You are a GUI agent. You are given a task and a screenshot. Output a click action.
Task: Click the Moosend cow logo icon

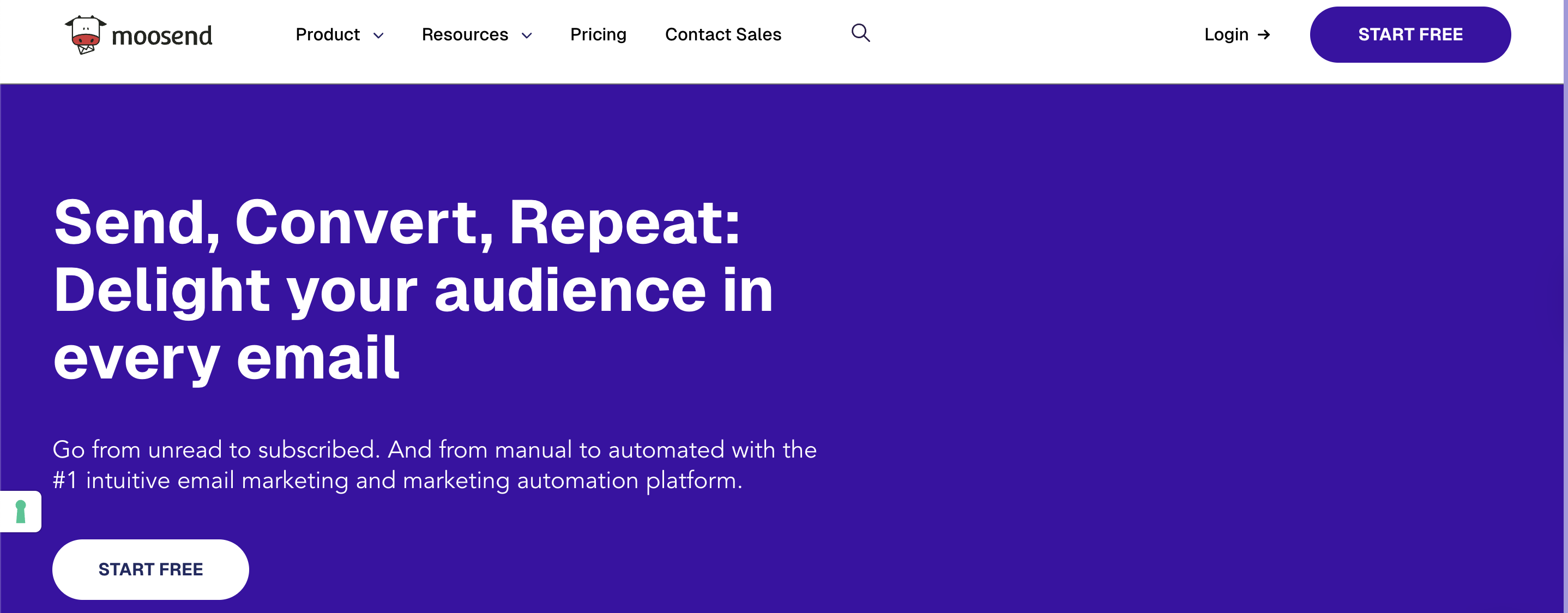(x=85, y=35)
